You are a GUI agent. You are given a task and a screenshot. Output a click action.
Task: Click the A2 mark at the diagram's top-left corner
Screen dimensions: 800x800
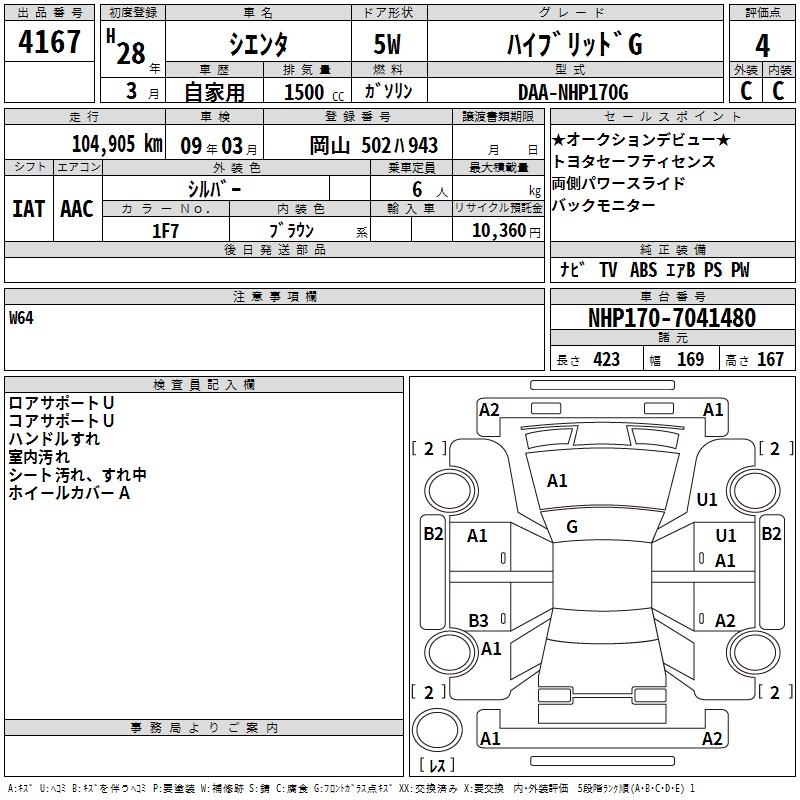pos(489,410)
